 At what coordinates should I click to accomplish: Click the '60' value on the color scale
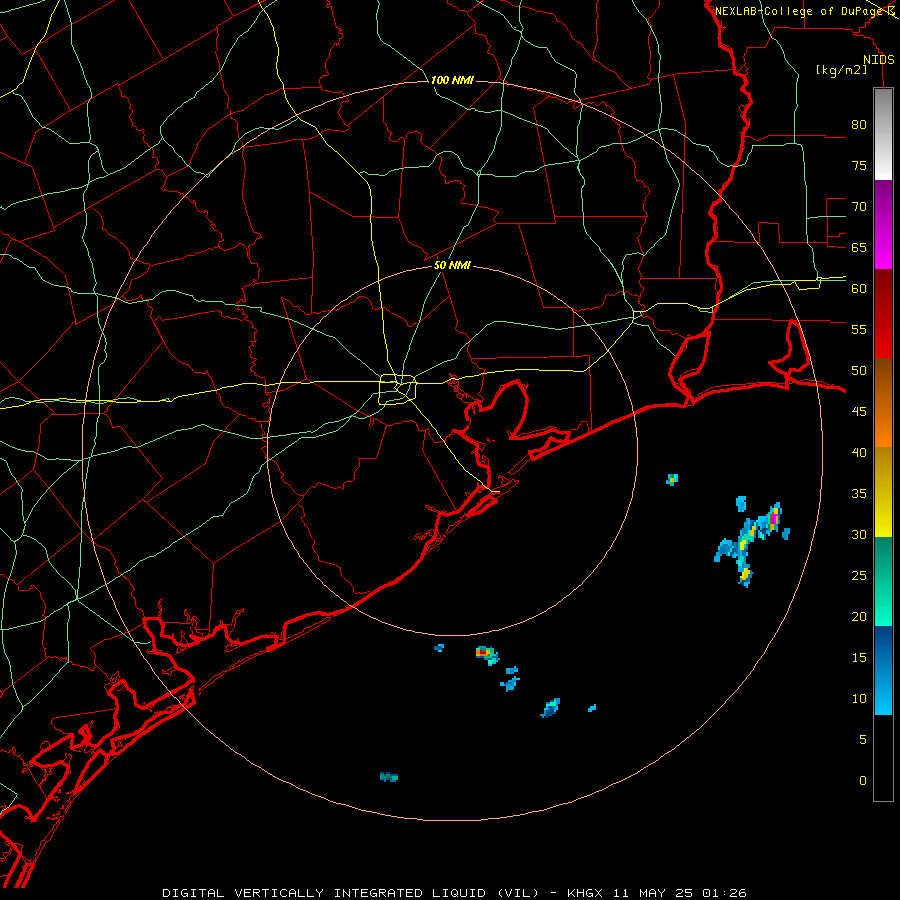pos(859,289)
